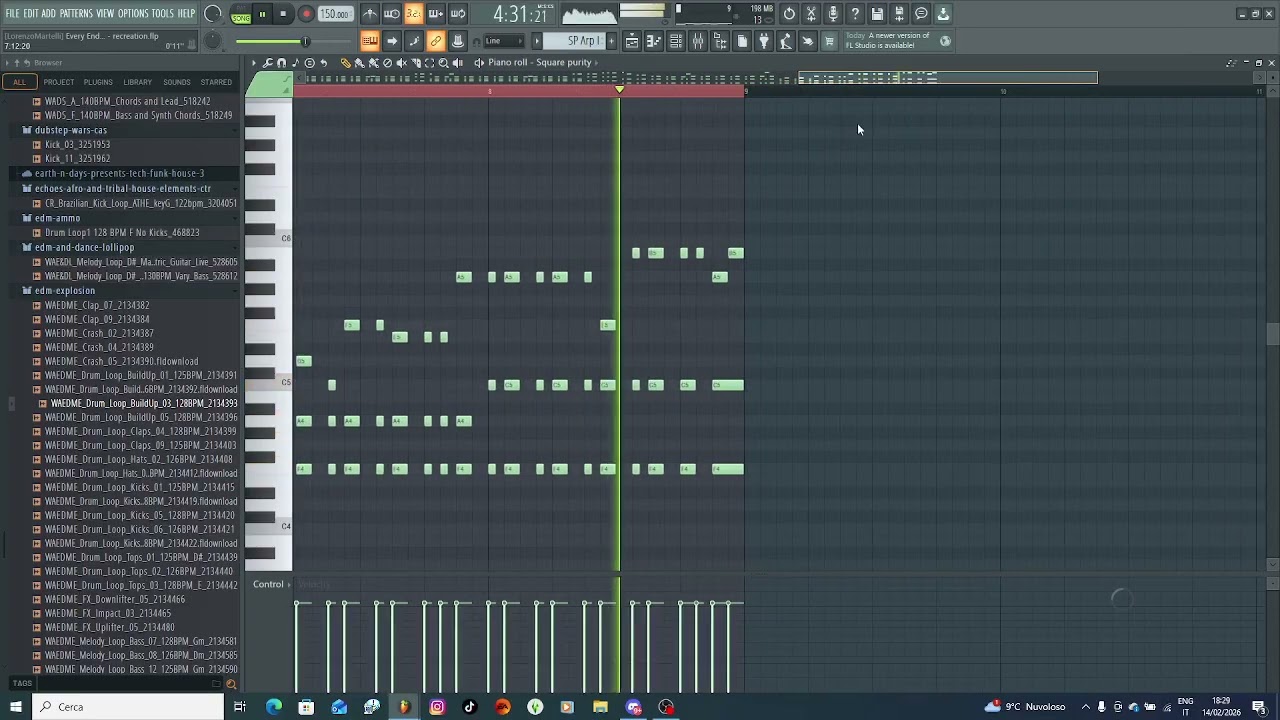The image size is (1280, 720).
Task: Open the channel rack icon
Action: tap(676, 41)
